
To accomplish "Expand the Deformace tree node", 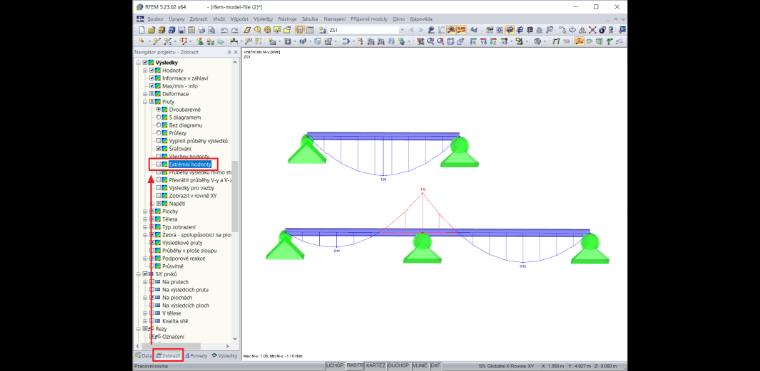I will click(x=145, y=94).
